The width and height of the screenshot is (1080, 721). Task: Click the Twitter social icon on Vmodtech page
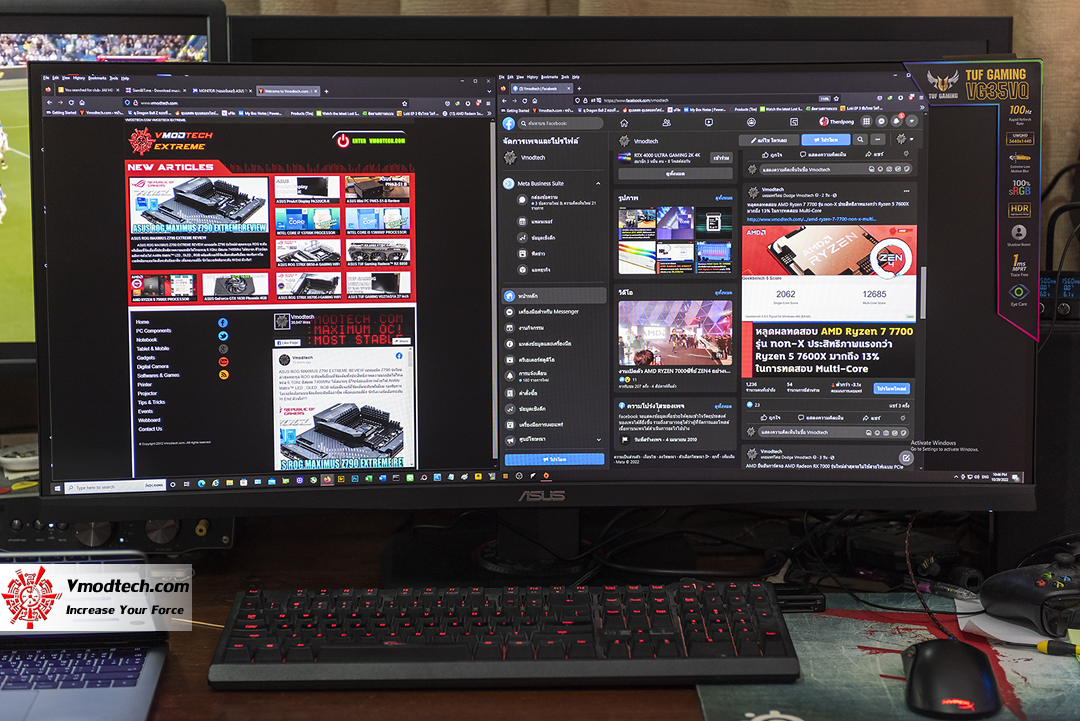pyautogui.click(x=223, y=335)
